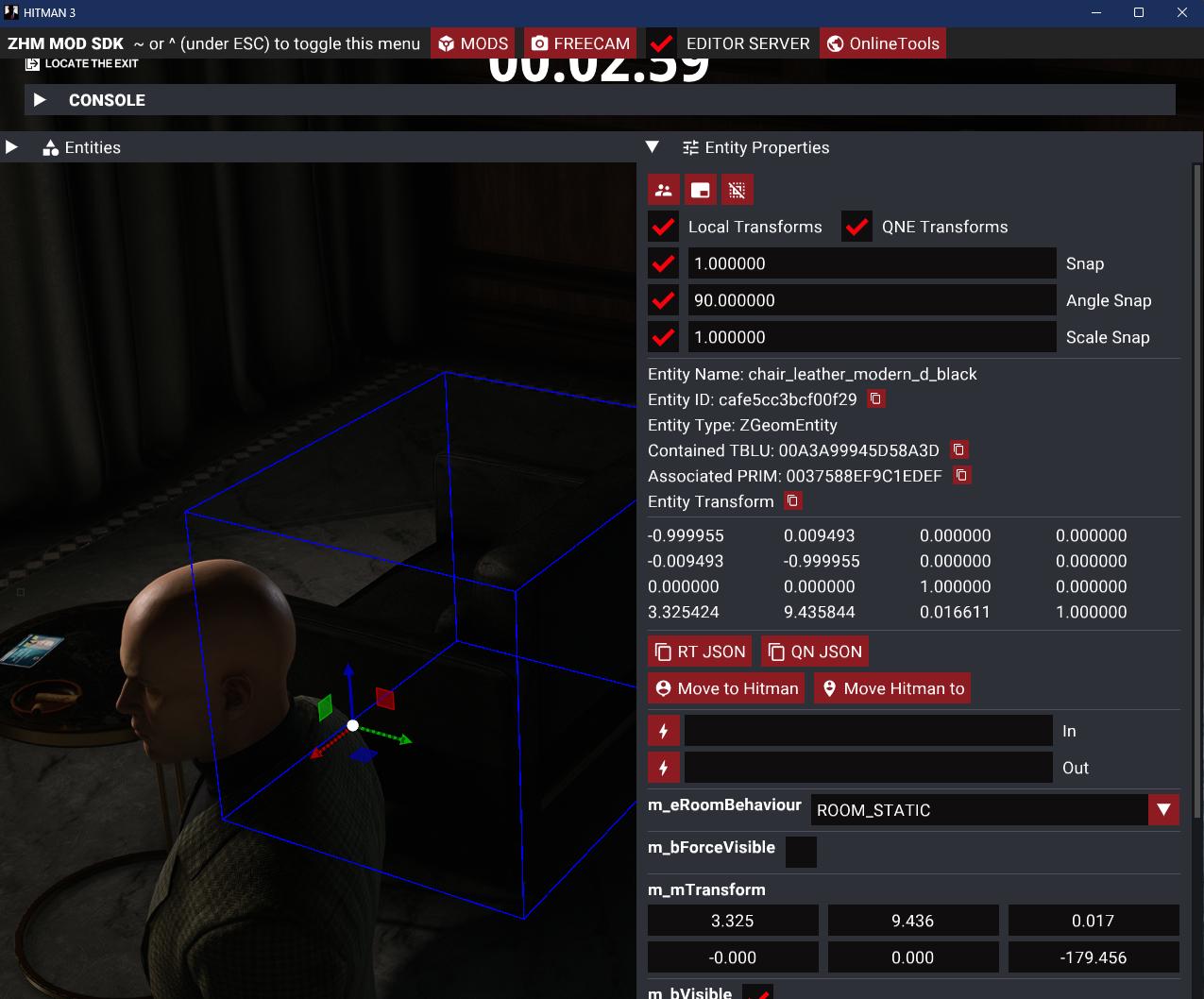The width and height of the screenshot is (1204, 999).
Task: Click the deselect entity icon button
Action: point(738,190)
